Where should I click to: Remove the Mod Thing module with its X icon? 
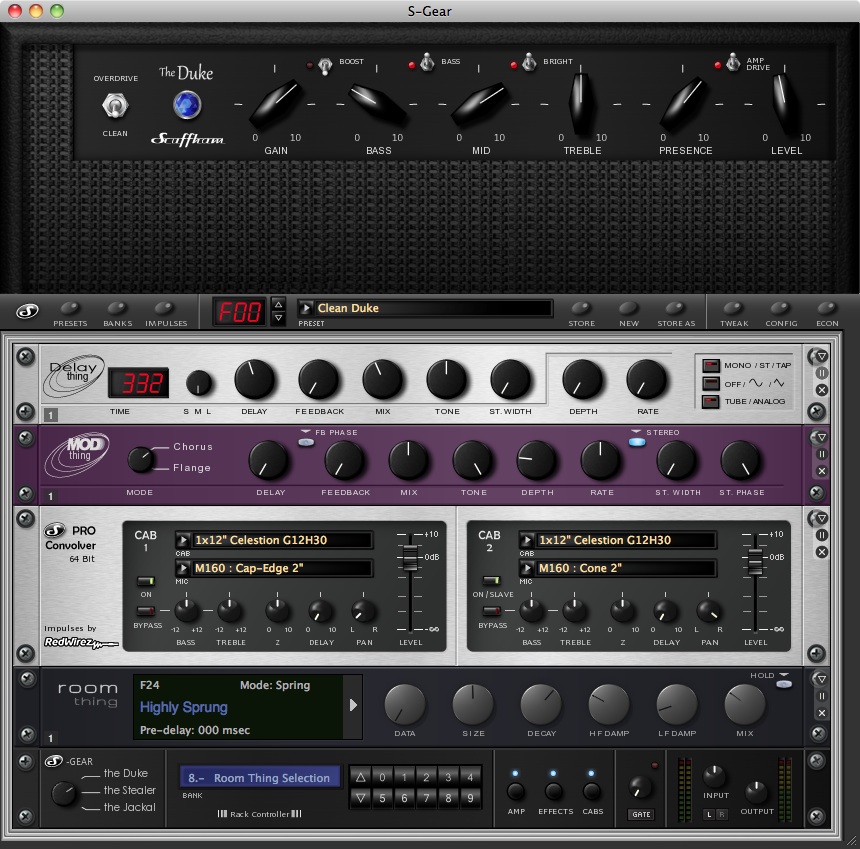[821, 471]
